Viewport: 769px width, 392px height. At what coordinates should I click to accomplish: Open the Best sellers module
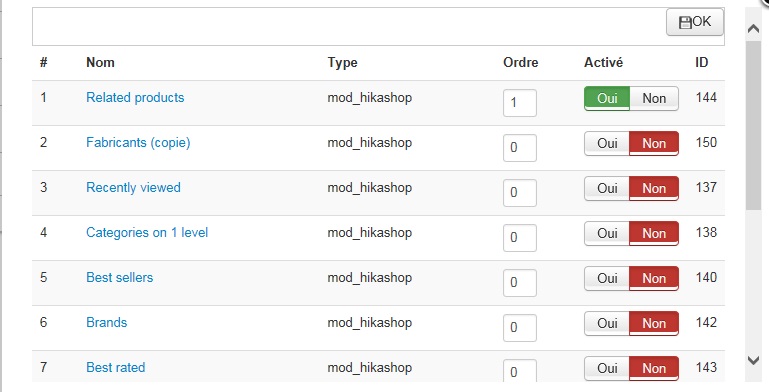[119, 278]
